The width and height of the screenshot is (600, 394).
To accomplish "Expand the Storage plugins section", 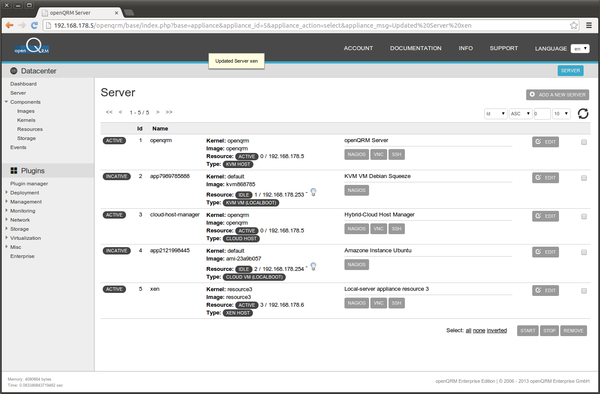I will coord(7,229).
